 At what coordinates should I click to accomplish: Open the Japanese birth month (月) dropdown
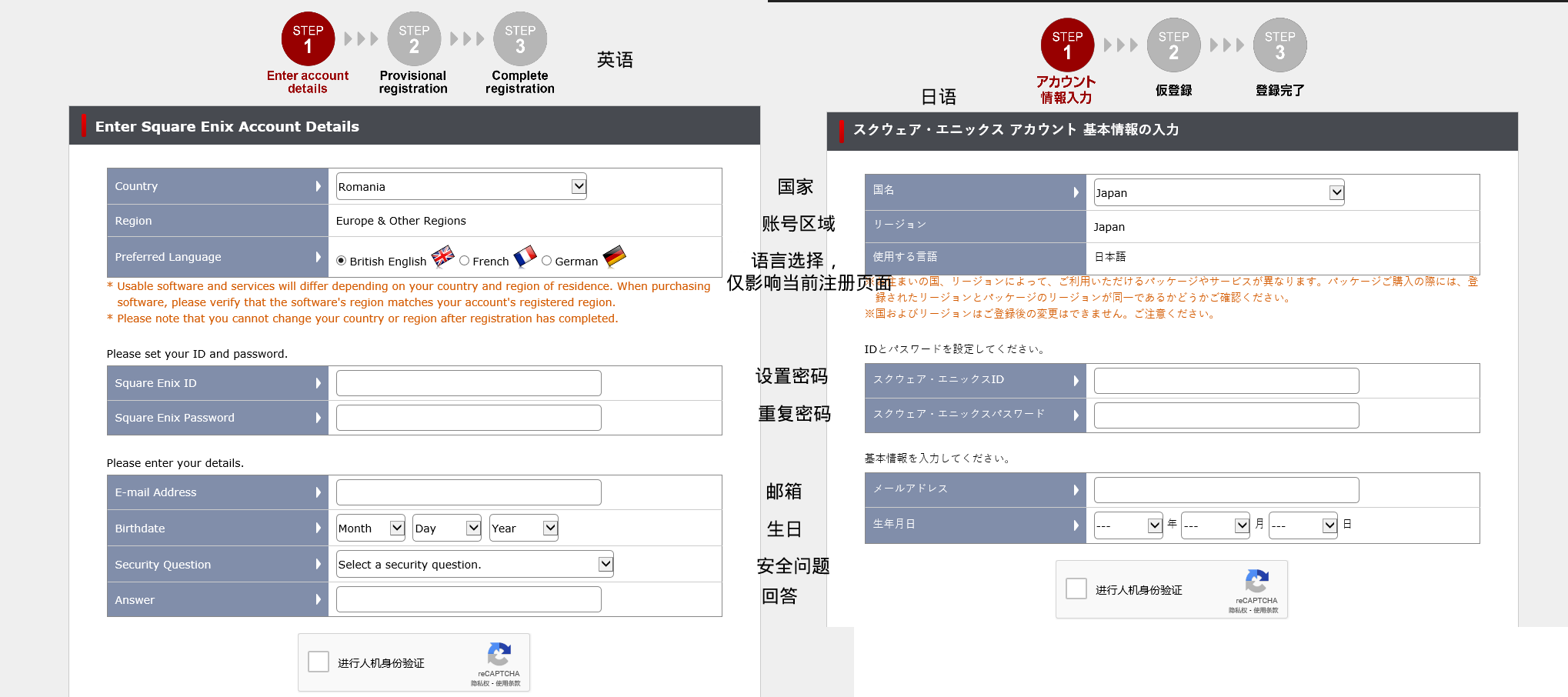point(1216,525)
